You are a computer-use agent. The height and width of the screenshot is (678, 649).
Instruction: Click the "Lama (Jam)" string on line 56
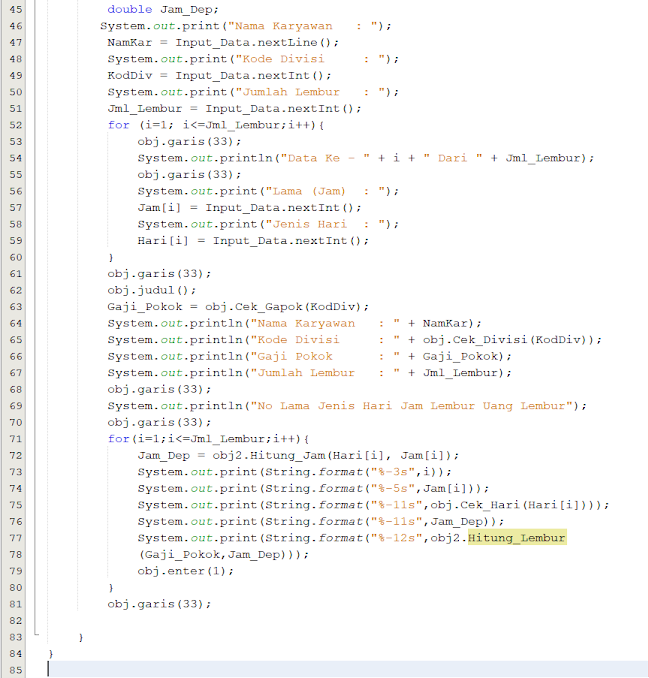click(326, 191)
